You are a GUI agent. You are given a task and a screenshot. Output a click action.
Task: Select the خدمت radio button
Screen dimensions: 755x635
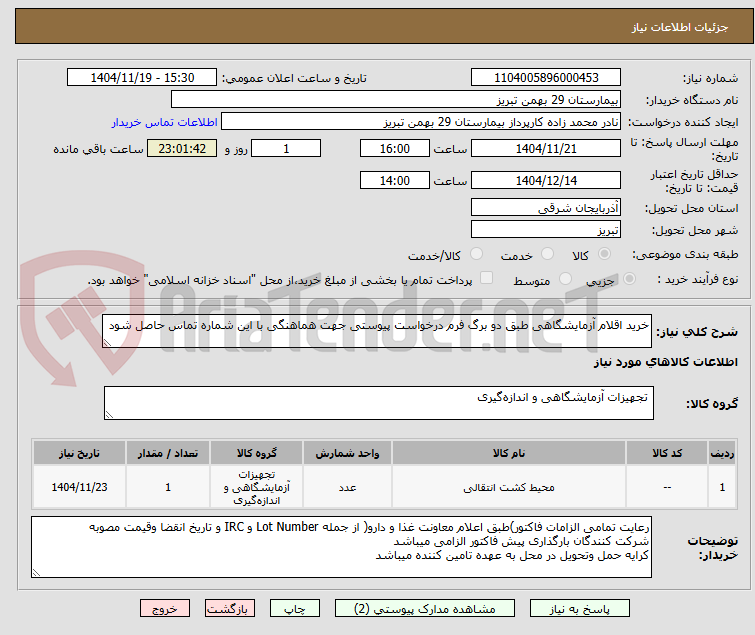(547, 254)
